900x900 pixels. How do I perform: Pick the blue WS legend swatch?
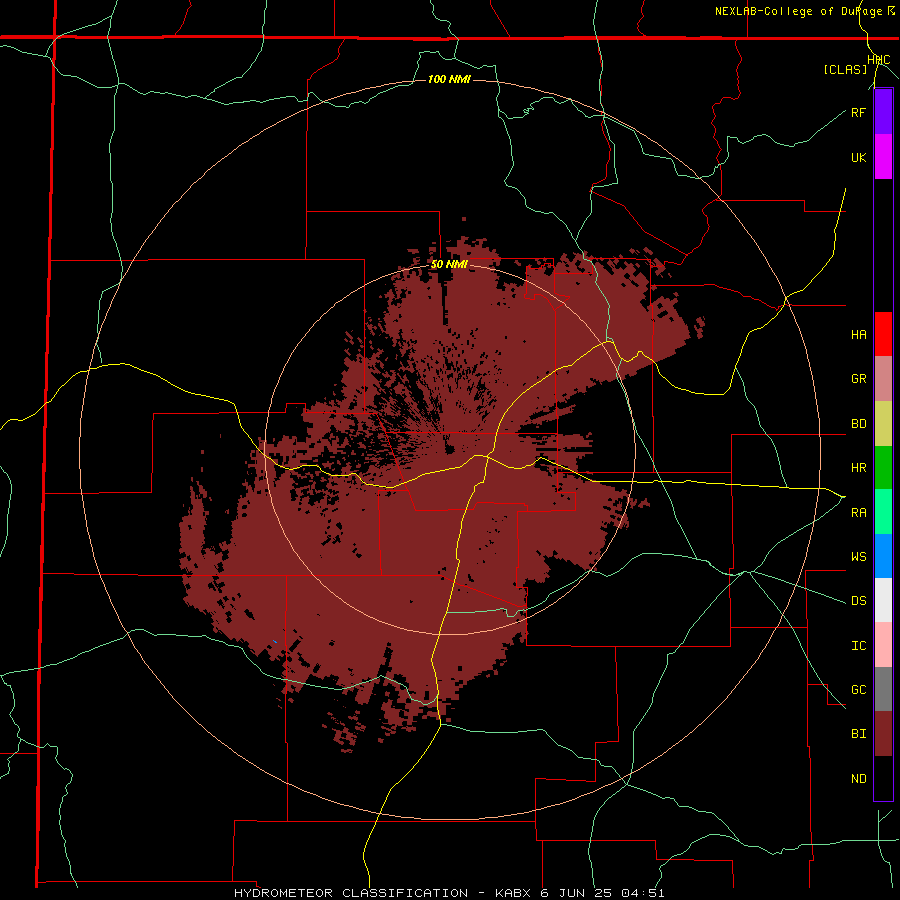883,556
